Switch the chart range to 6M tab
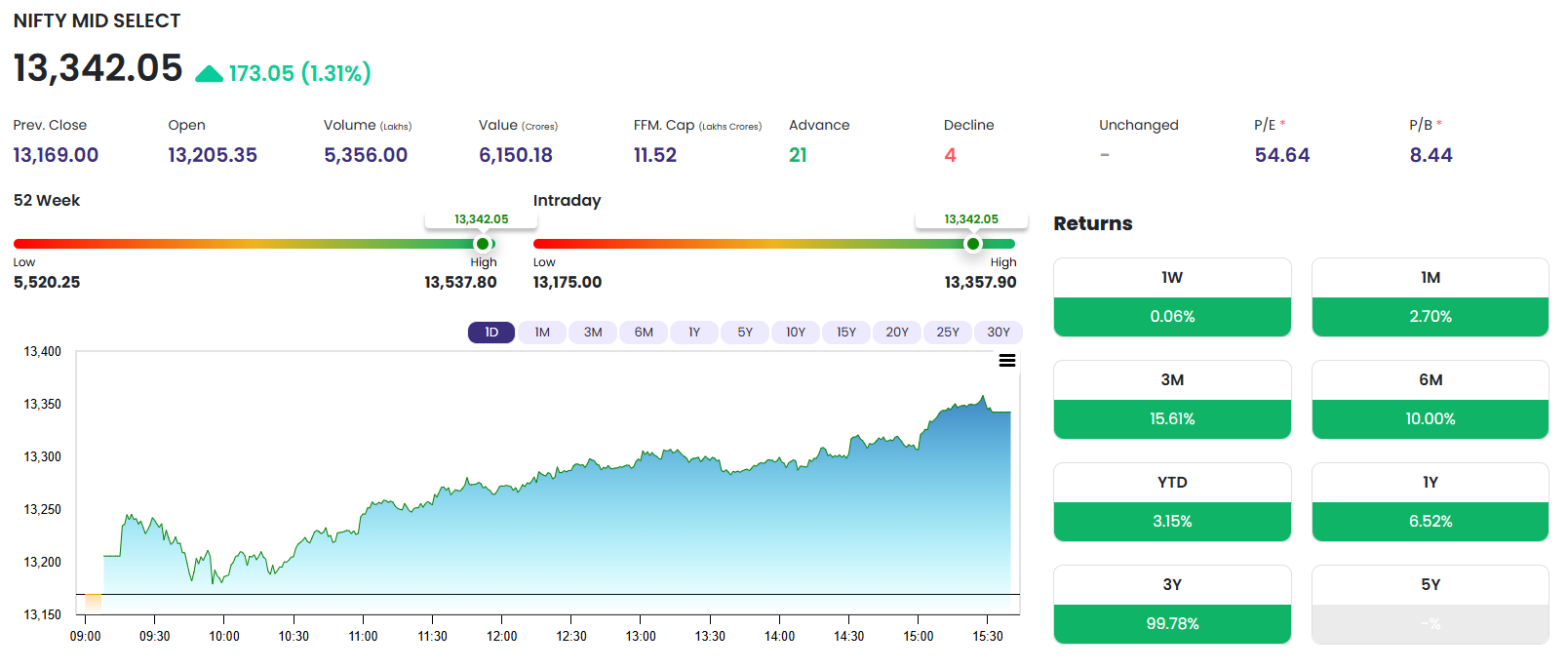This screenshot has height=669, width=1568. tap(644, 333)
